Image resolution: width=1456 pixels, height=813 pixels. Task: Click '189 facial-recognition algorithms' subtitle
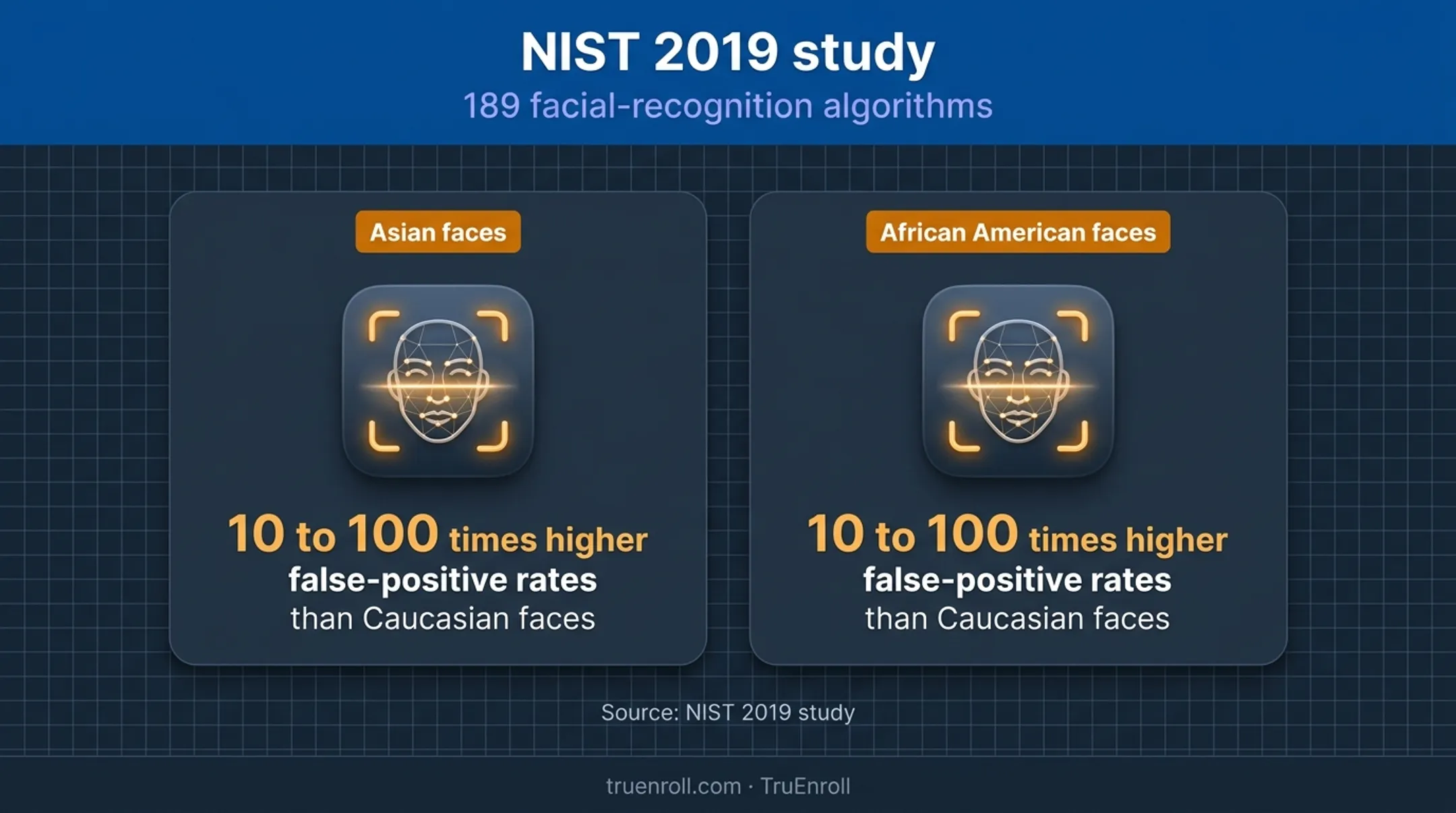tap(728, 106)
